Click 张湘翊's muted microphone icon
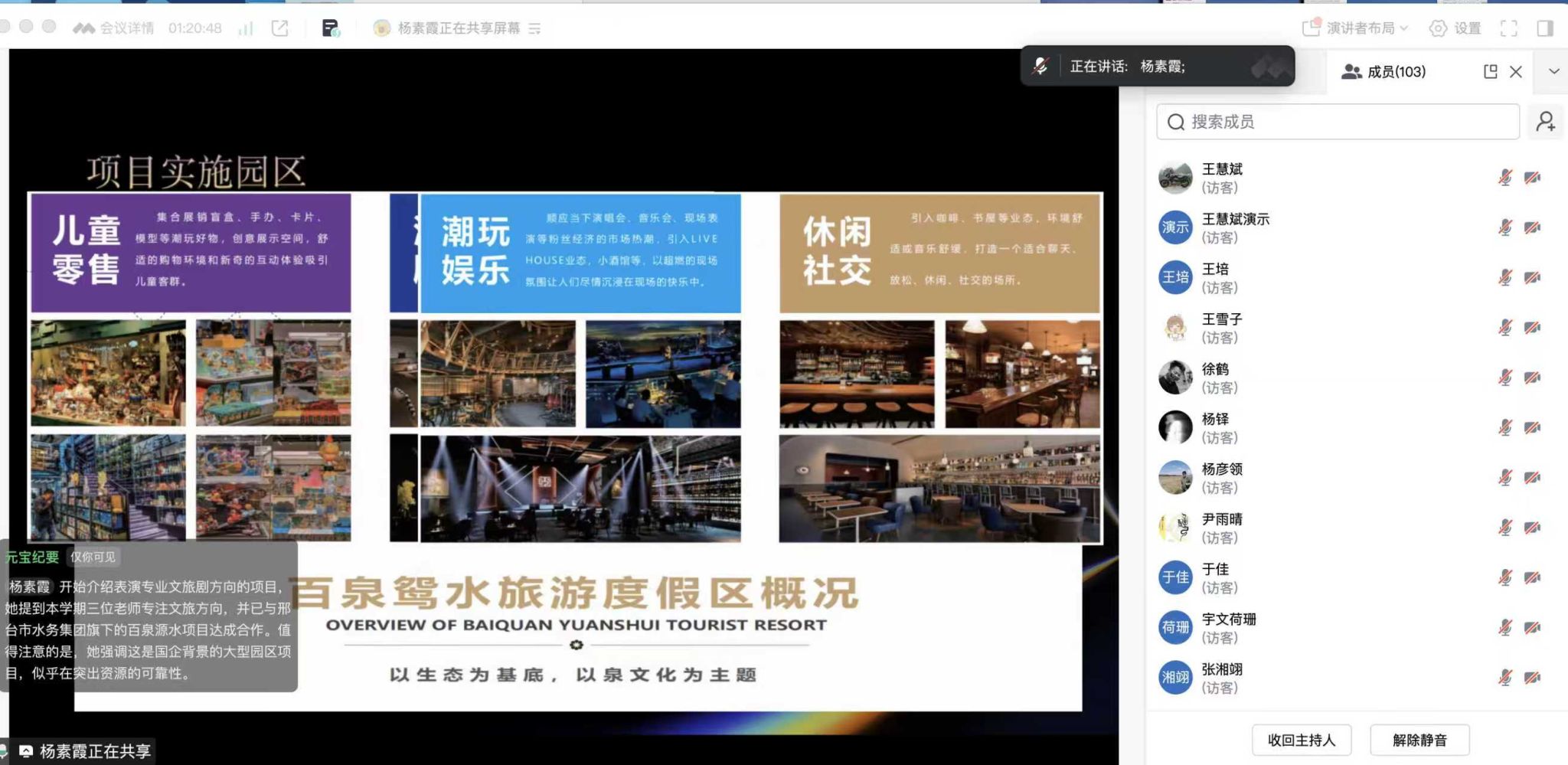 pyautogui.click(x=1505, y=678)
